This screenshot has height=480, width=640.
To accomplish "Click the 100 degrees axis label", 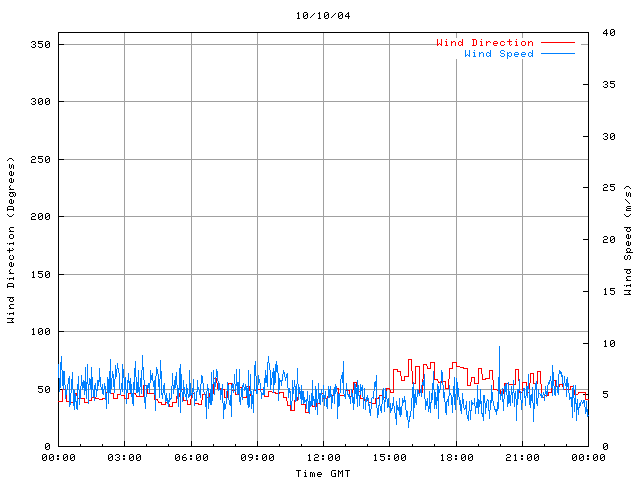I will click(40, 331).
